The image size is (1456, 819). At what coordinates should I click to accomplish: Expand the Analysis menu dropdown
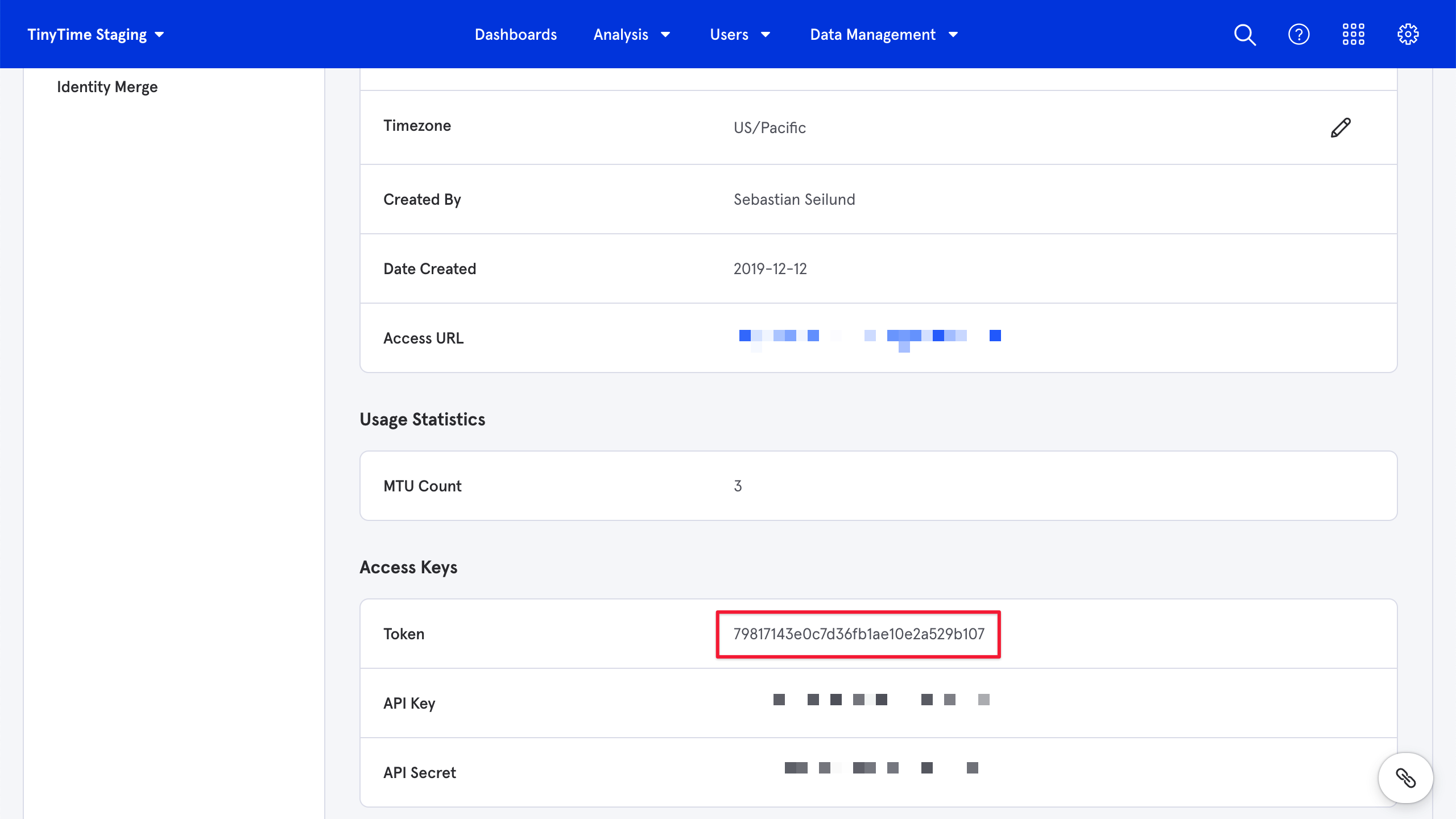tap(632, 35)
